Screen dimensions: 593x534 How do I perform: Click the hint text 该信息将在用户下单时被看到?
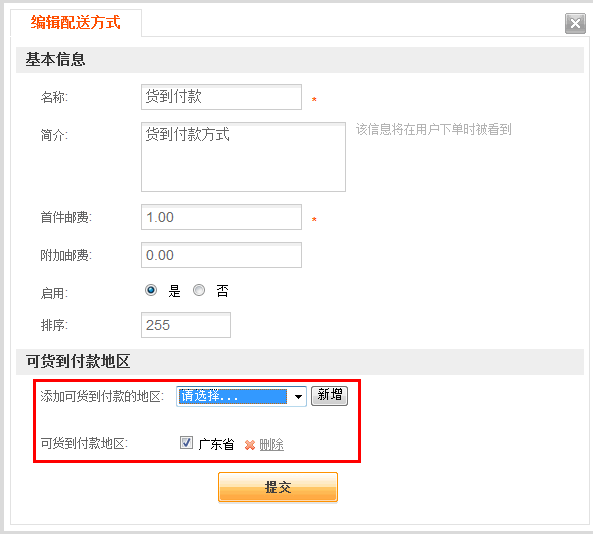click(433, 129)
